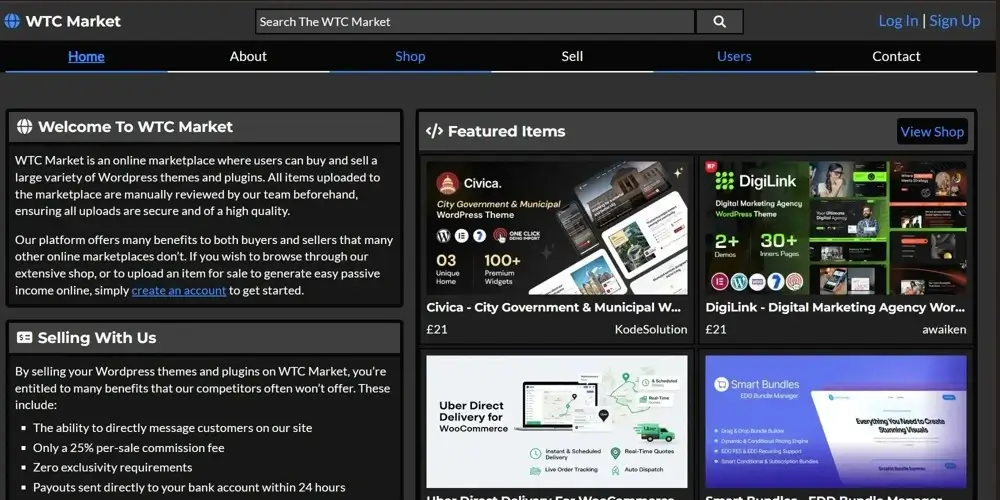Click 'The ability to directly message customers' item

[x=173, y=428]
